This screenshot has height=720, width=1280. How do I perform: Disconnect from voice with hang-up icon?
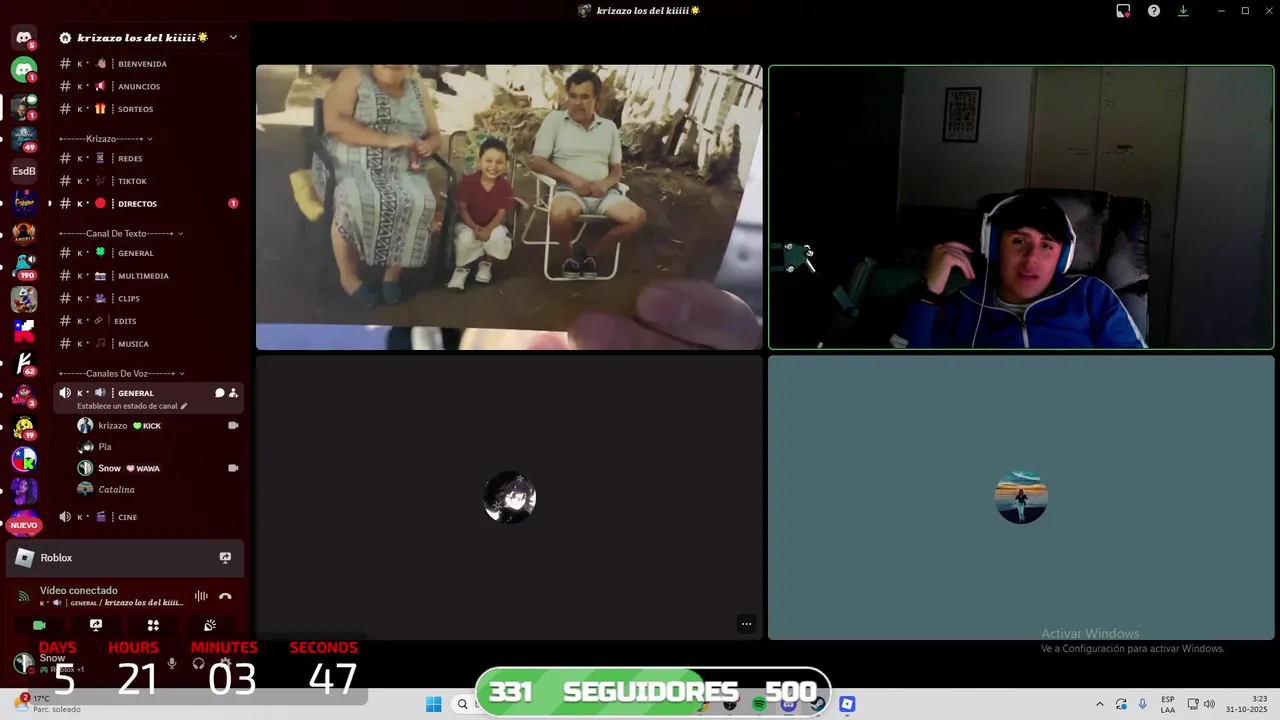[x=225, y=596]
